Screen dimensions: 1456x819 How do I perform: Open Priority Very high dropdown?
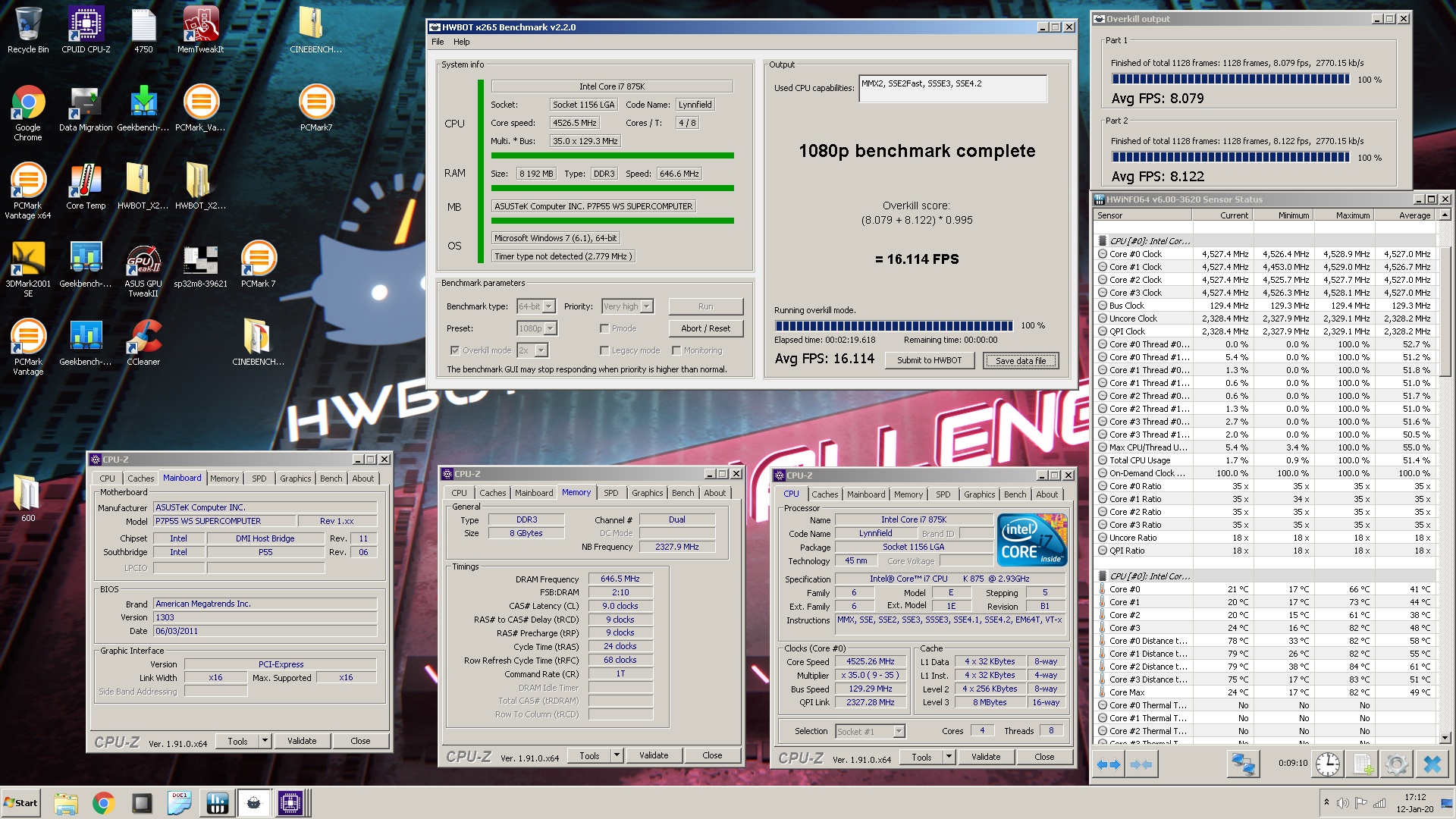647,306
